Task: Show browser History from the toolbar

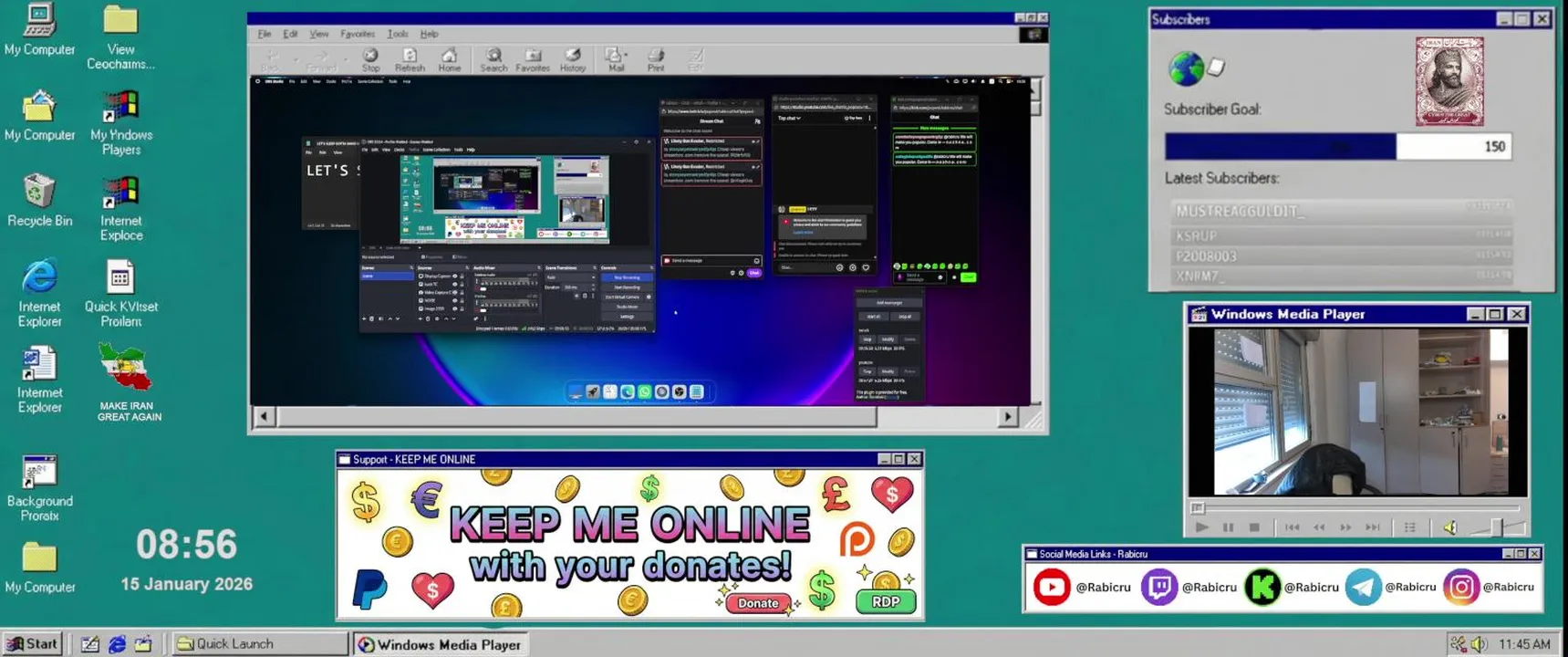Action: (573, 60)
